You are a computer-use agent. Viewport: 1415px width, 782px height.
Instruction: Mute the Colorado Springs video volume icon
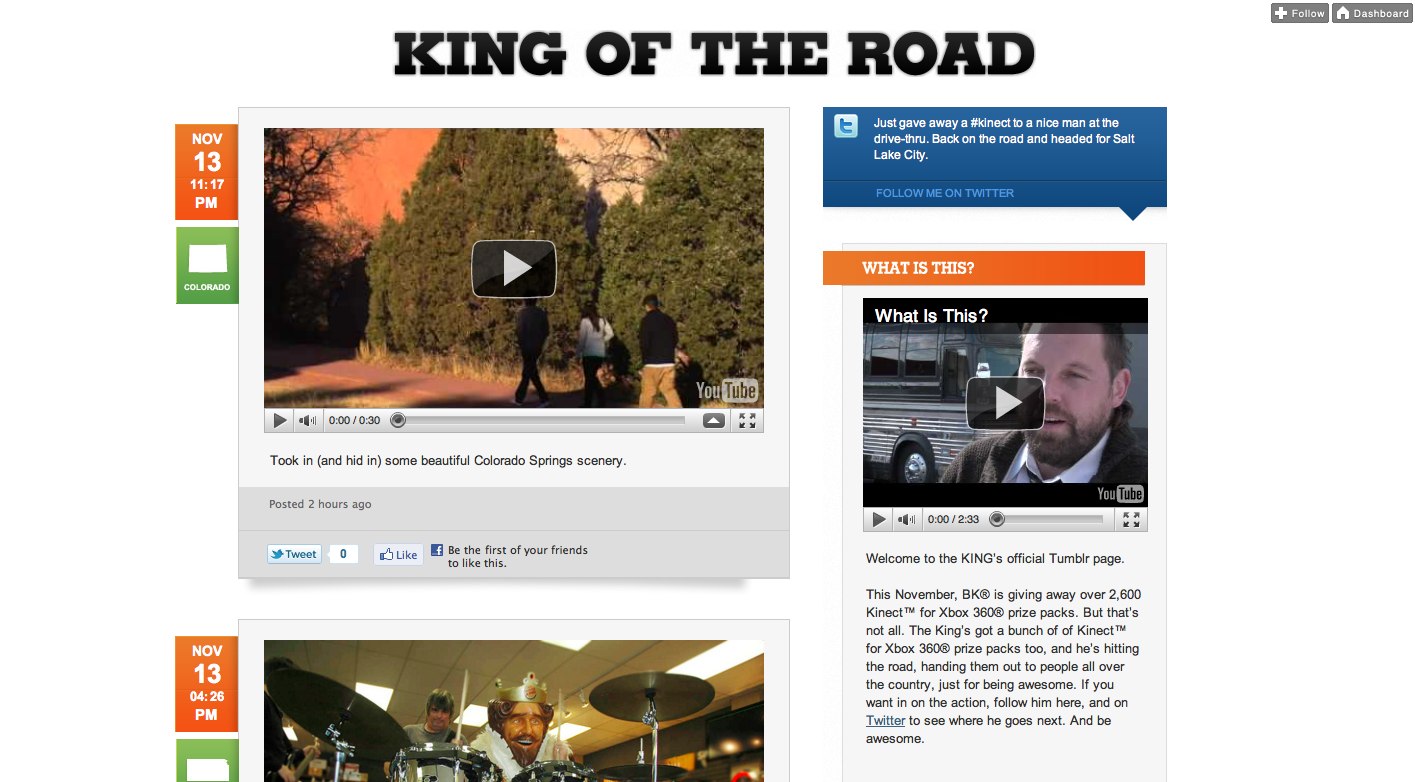[308, 421]
